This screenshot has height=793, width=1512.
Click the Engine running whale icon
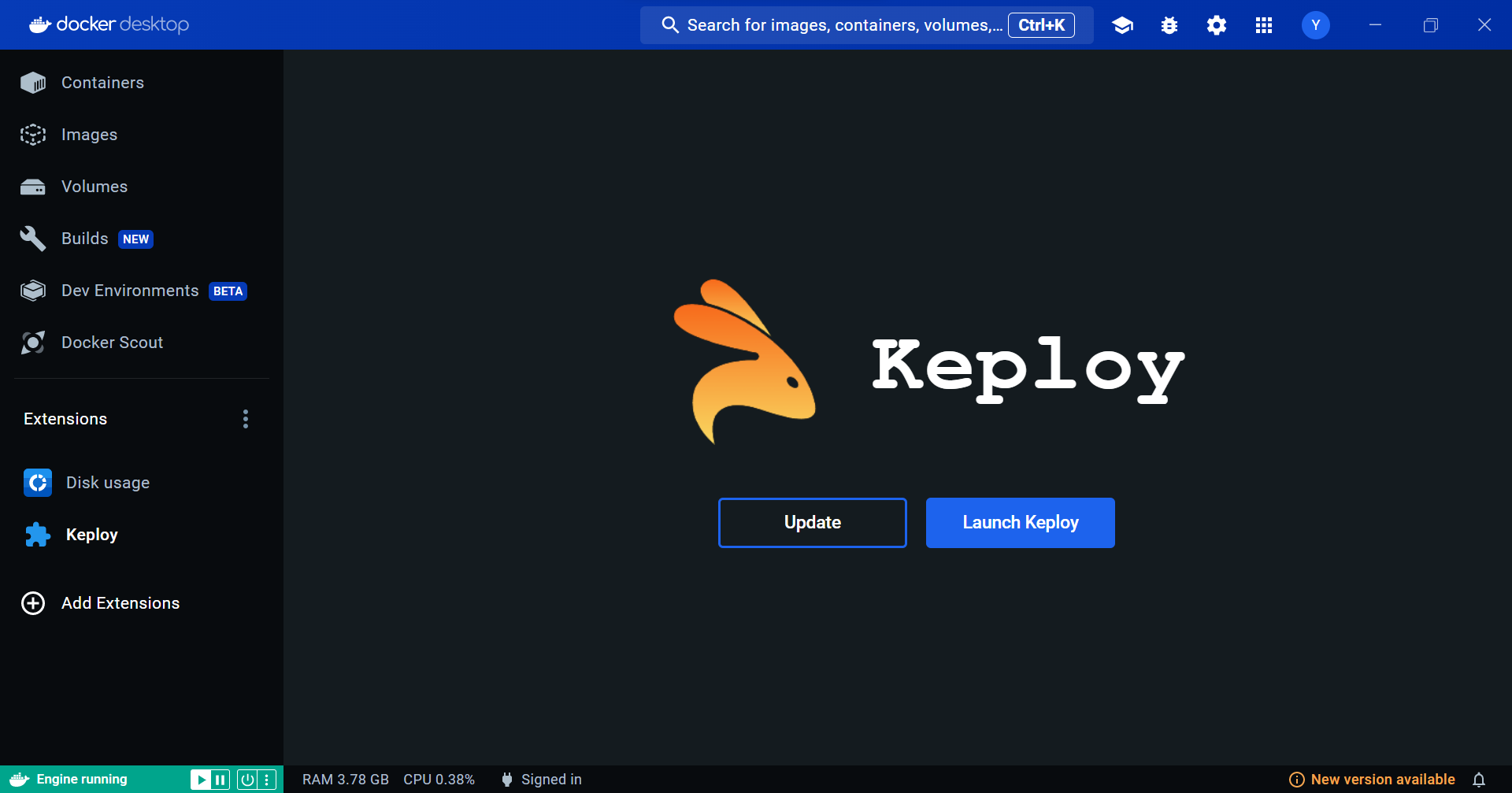pyautogui.click(x=20, y=780)
